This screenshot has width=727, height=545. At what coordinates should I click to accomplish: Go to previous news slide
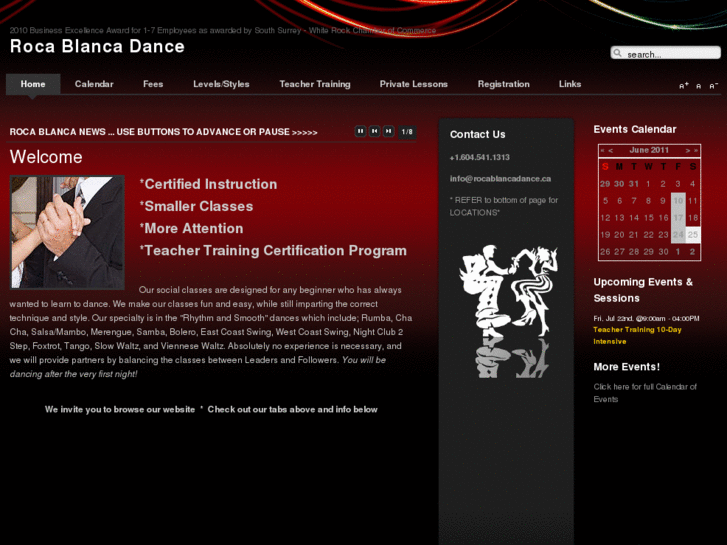[375, 132]
